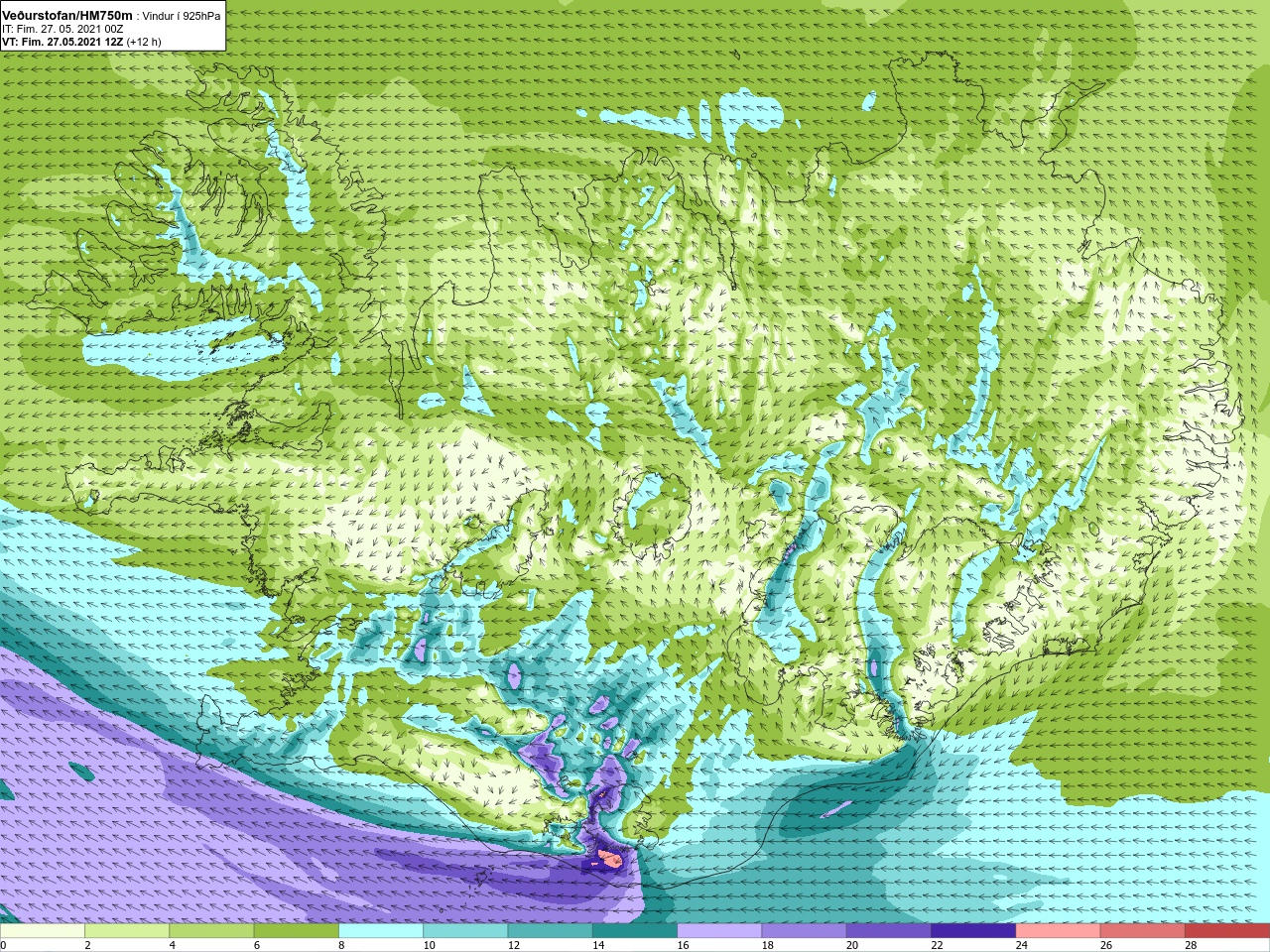Select the 26–28 m/s salmon legend swatch
This screenshot has height=952, width=1270.
point(1142,931)
